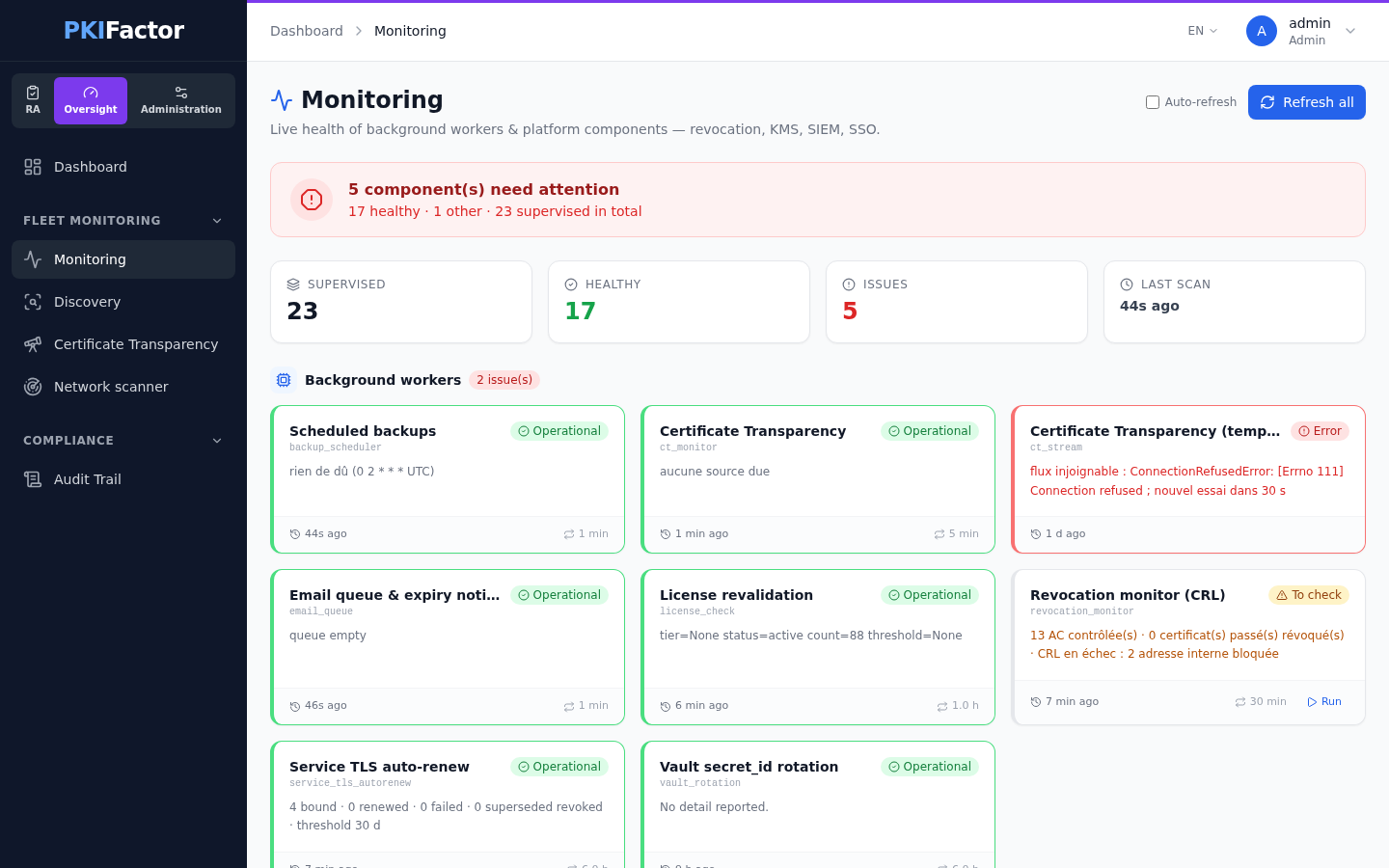Click the Refresh all button
This screenshot has height=868, width=1389.
pyautogui.click(x=1307, y=102)
